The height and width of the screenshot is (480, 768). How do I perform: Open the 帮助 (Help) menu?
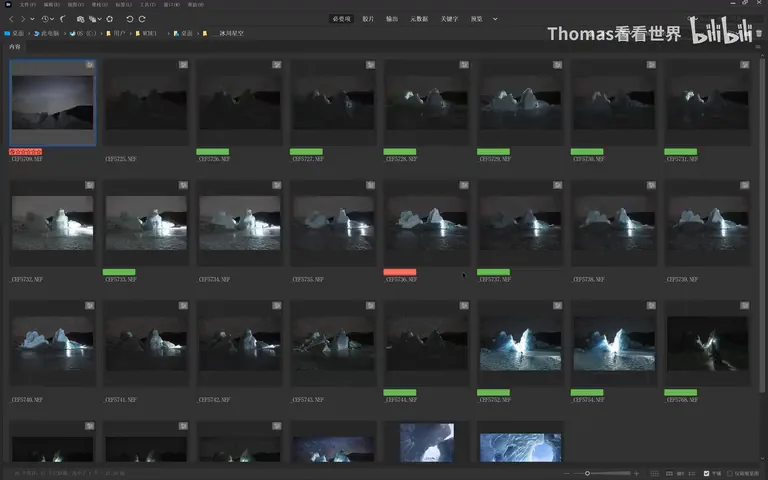tap(196, 4)
